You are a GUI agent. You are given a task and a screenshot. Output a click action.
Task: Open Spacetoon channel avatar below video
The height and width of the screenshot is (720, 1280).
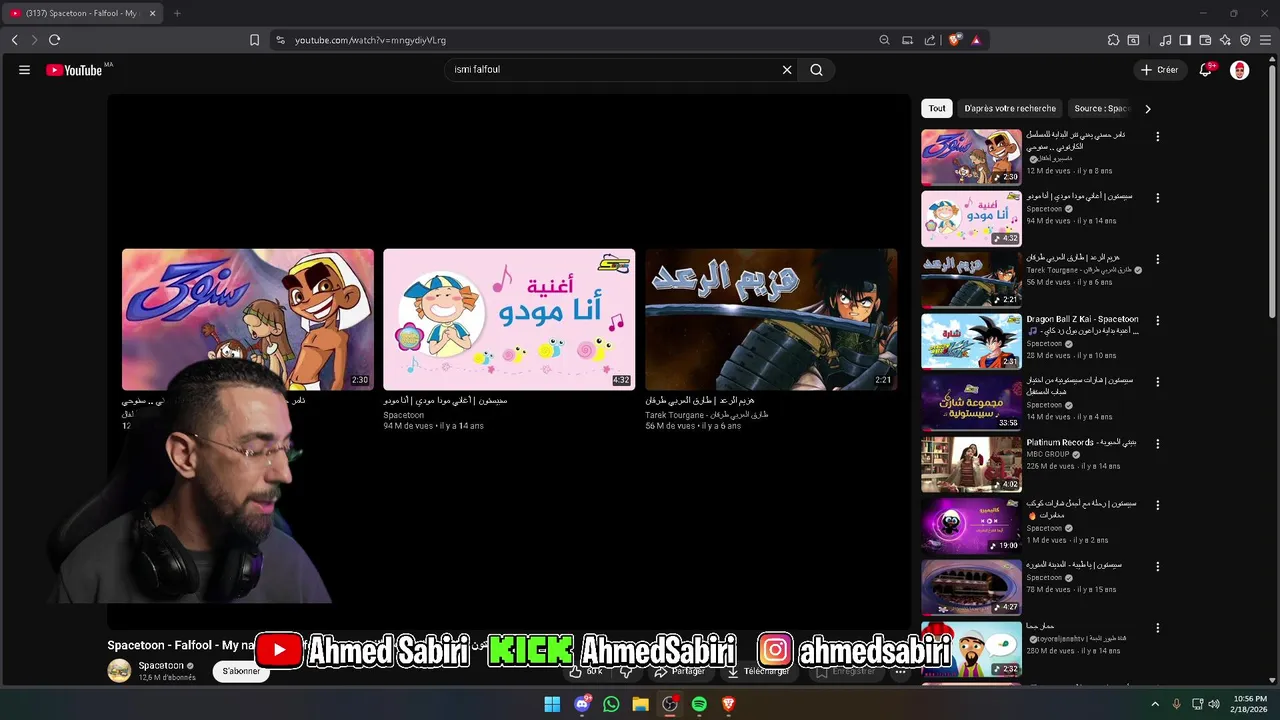(119, 671)
